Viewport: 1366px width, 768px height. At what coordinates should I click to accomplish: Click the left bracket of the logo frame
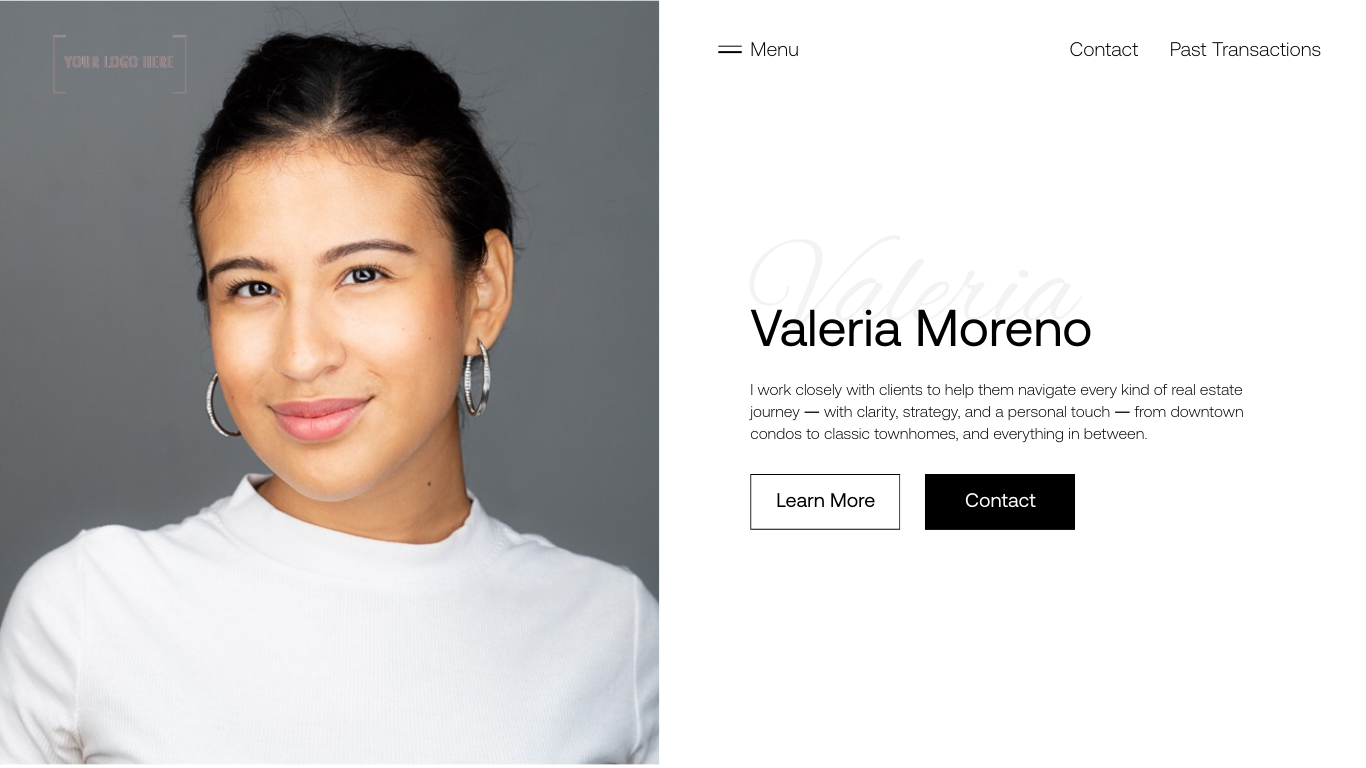point(57,64)
